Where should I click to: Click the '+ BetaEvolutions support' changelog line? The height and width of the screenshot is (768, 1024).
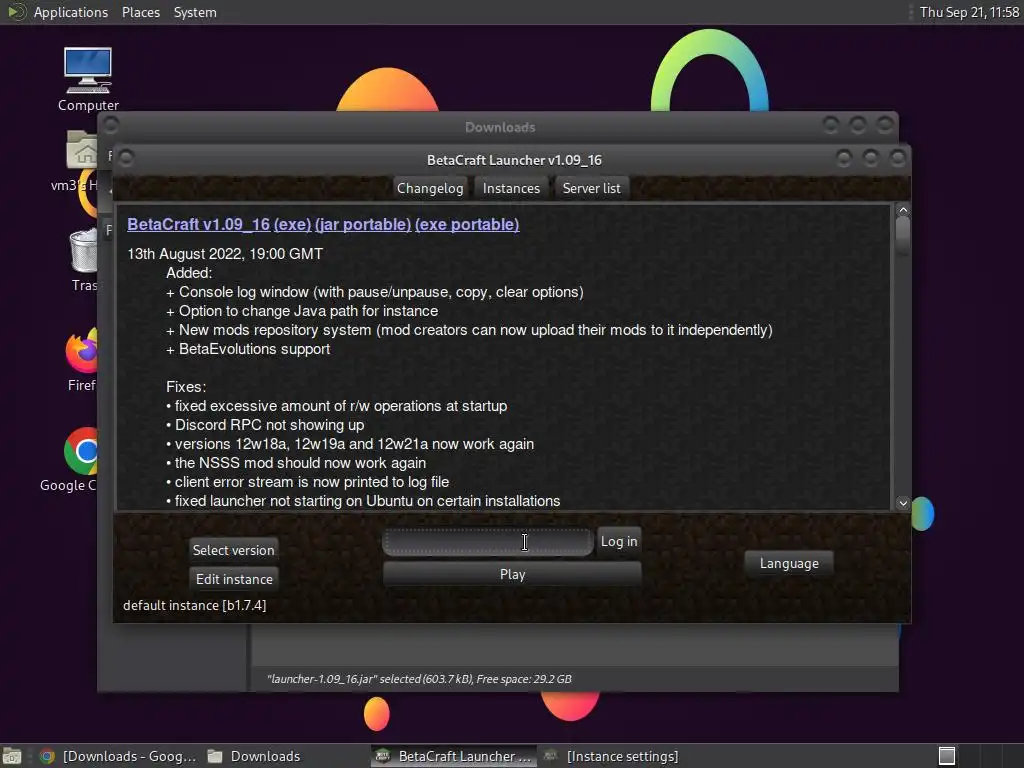coord(248,349)
